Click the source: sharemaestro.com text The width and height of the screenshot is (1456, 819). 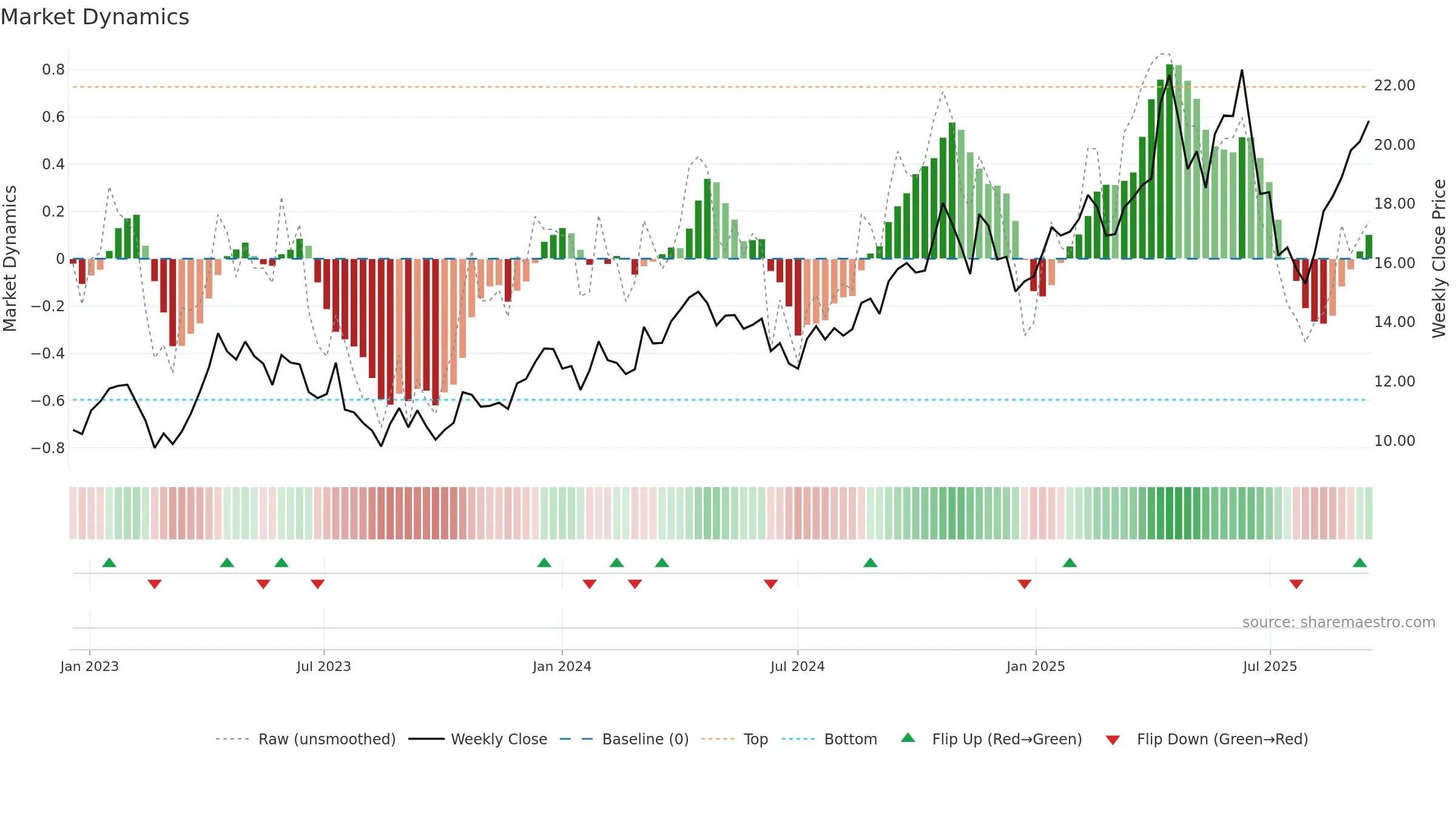pyautogui.click(x=1339, y=622)
